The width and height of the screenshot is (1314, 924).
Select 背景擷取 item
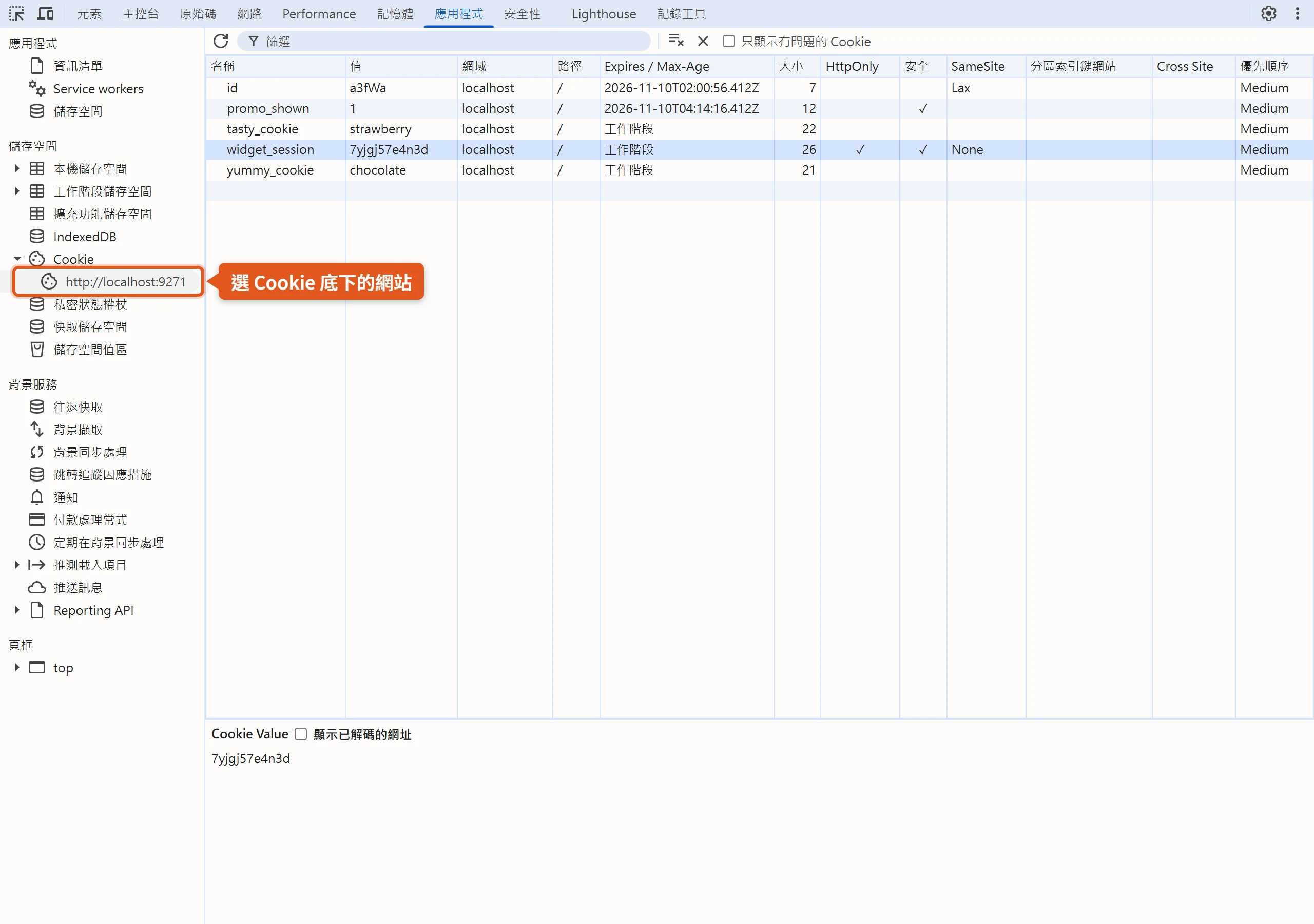(78, 429)
